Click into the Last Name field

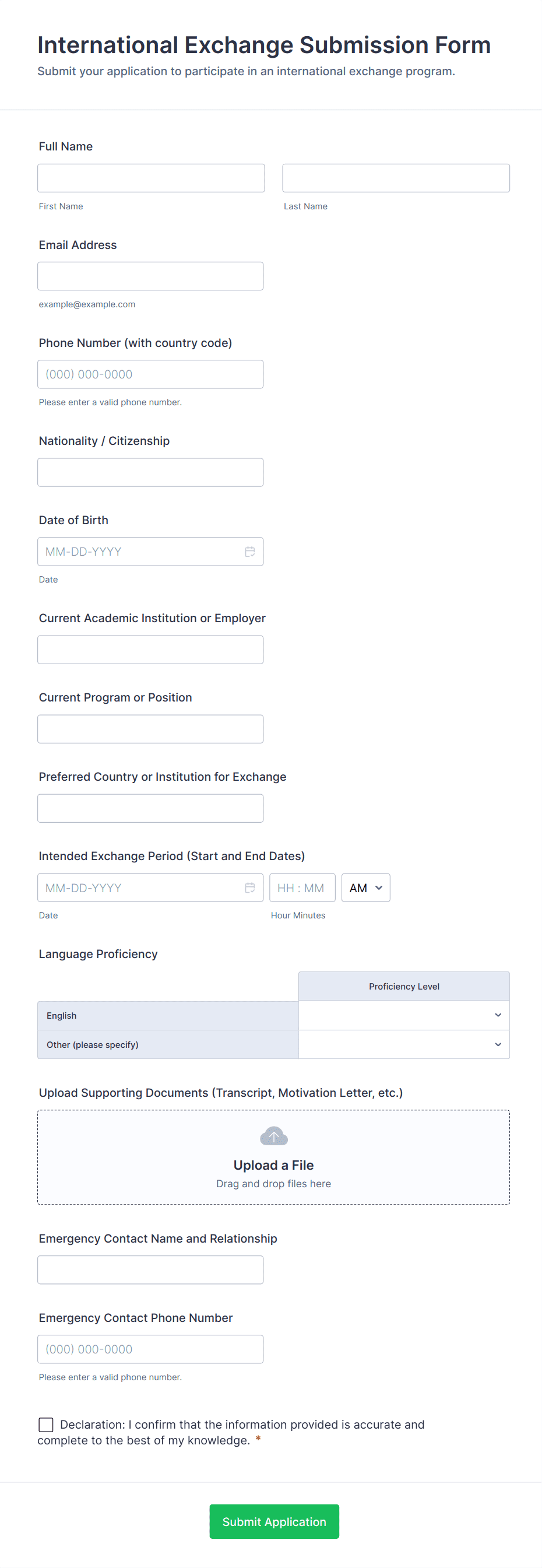point(395,178)
